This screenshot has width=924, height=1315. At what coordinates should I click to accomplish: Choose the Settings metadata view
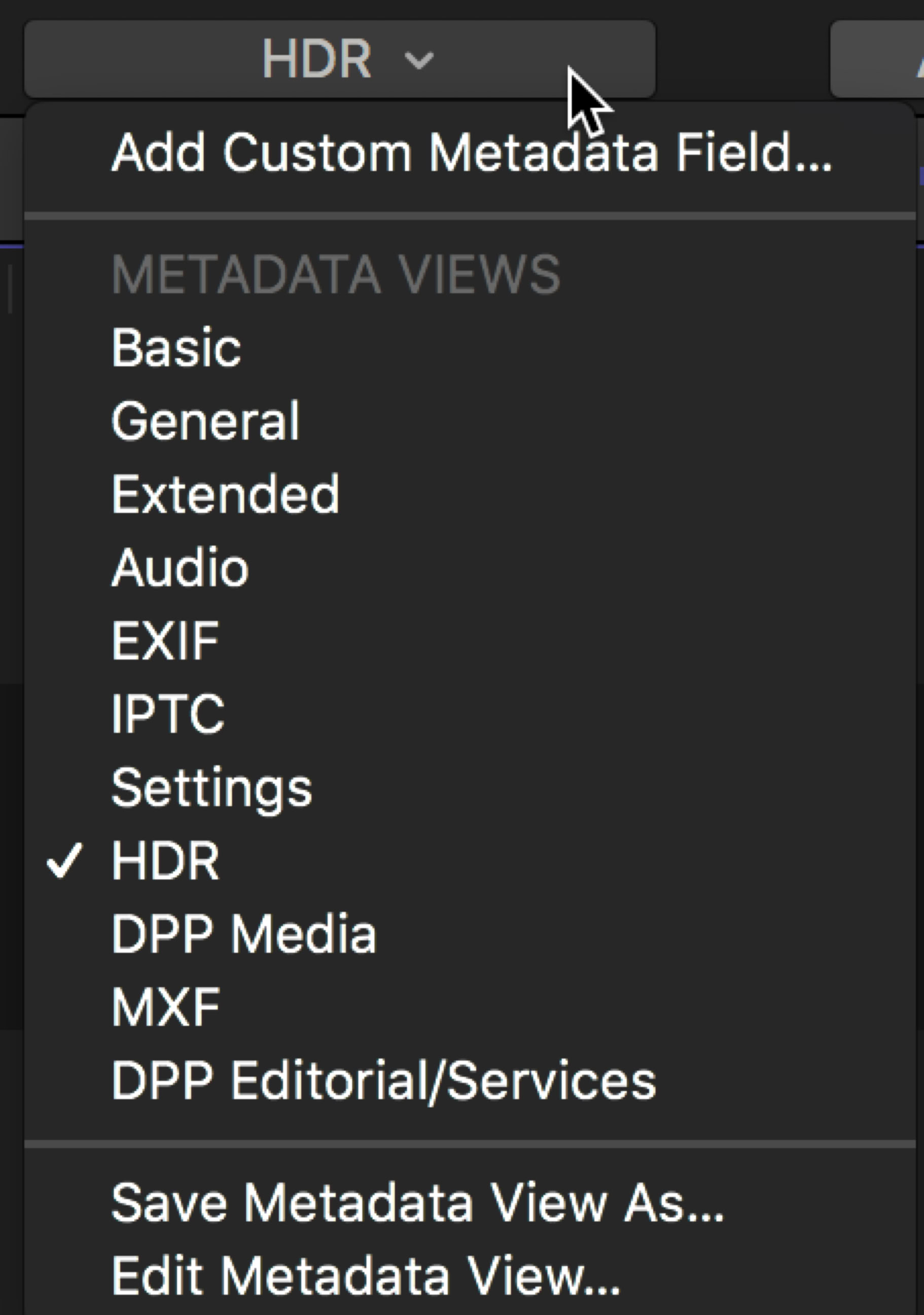click(212, 787)
